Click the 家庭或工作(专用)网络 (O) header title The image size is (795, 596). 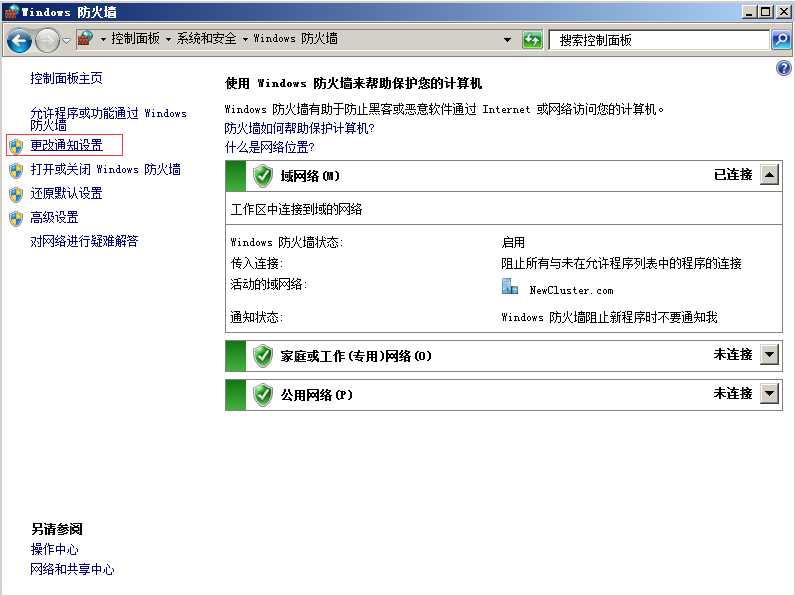click(356, 356)
